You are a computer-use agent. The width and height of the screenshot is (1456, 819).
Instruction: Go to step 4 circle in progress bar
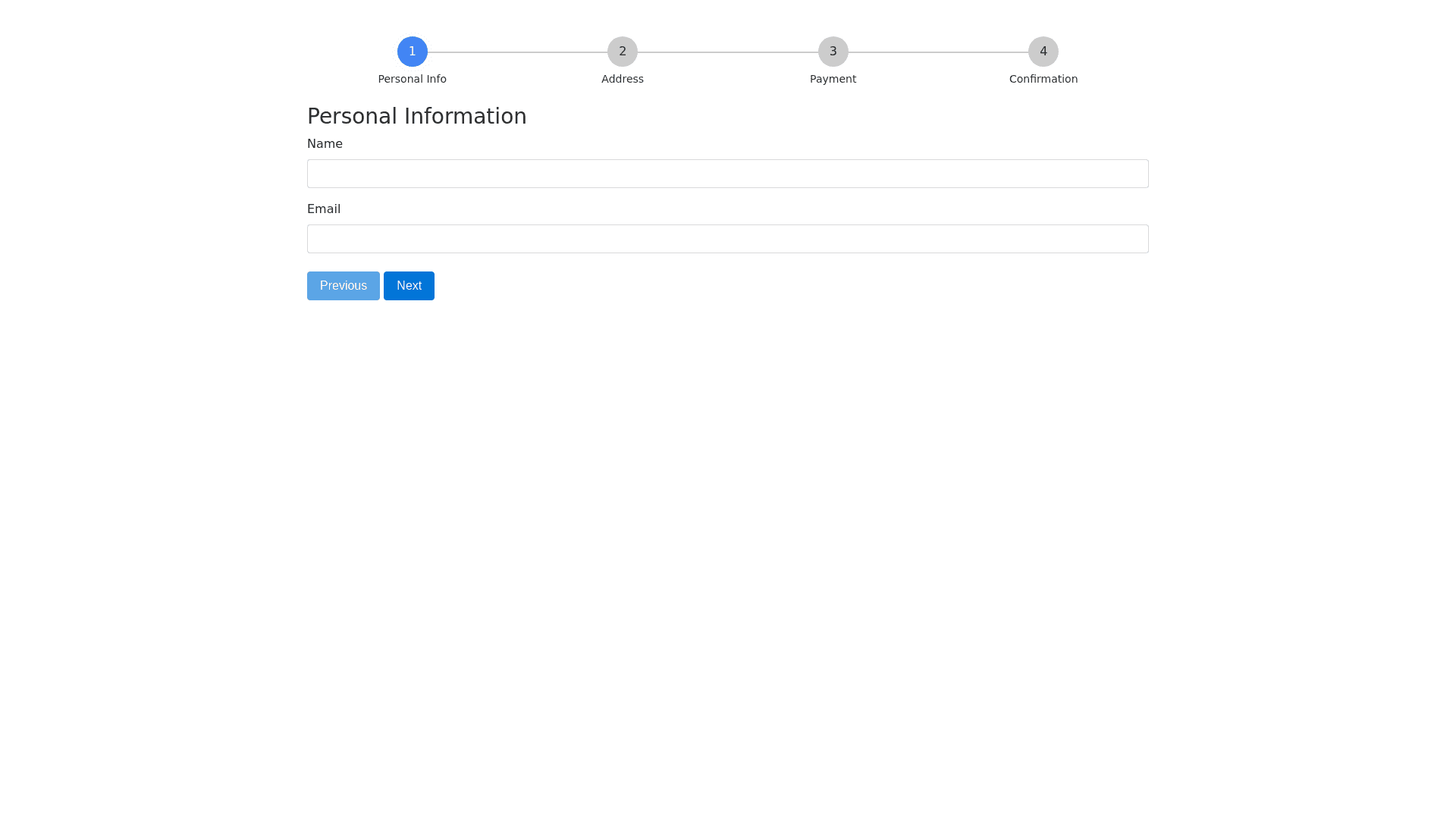pyautogui.click(x=1043, y=52)
